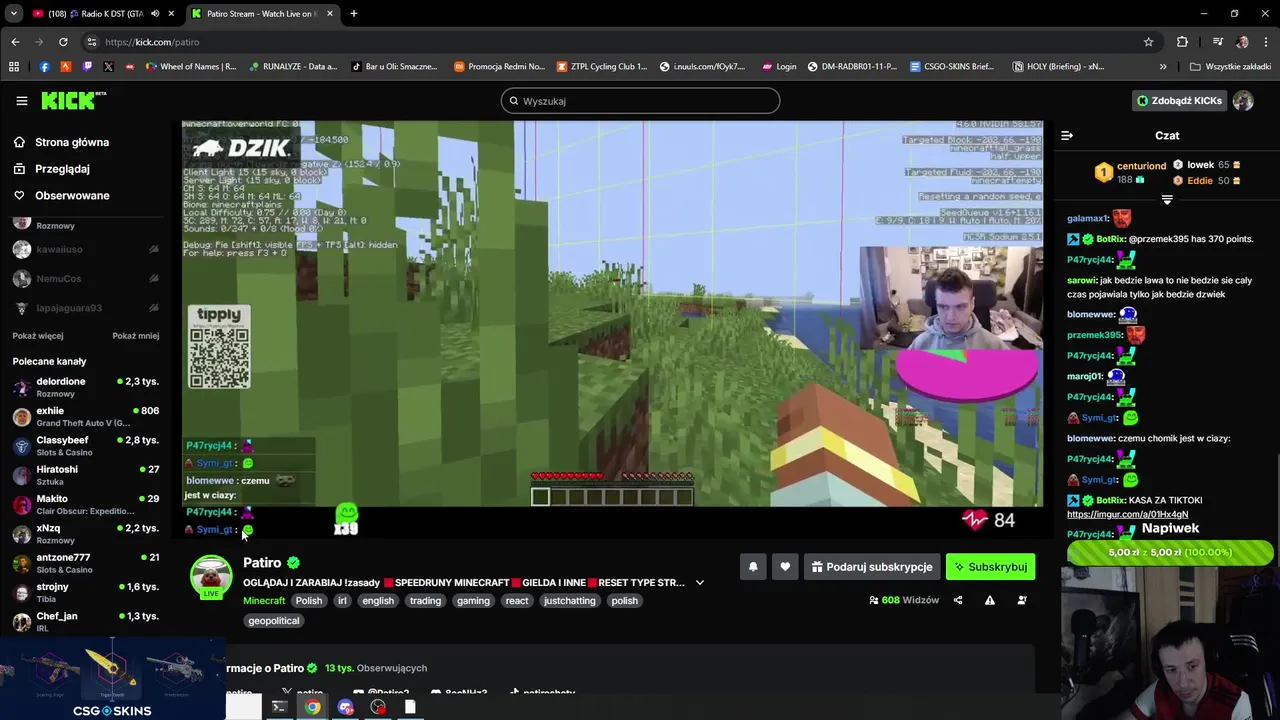Open the media control icon in Chrome
Image resolution: width=1280 pixels, height=720 pixels.
[x=1217, y=42]
